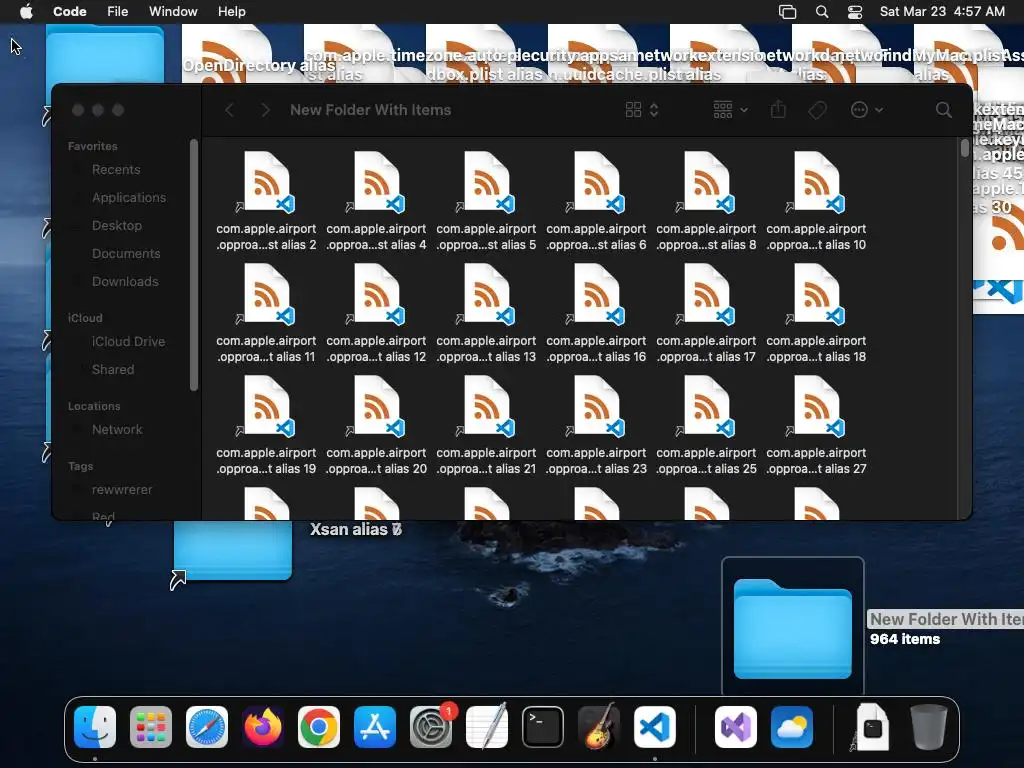
Task: Select iCloud Drive in Finder sidebar
Action: (x=128, y=342)
